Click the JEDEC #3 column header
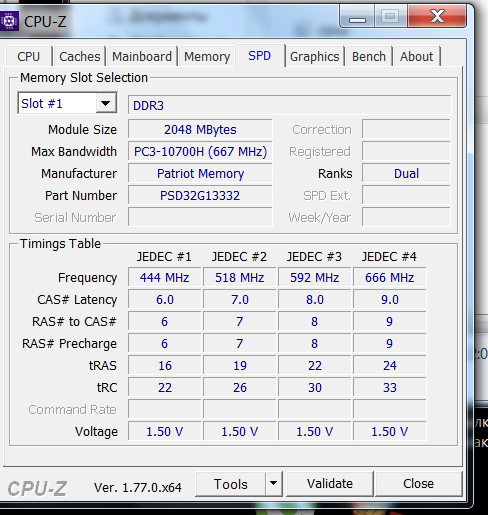488x515 pixels. pyautogui.click(x=314, y=257)
